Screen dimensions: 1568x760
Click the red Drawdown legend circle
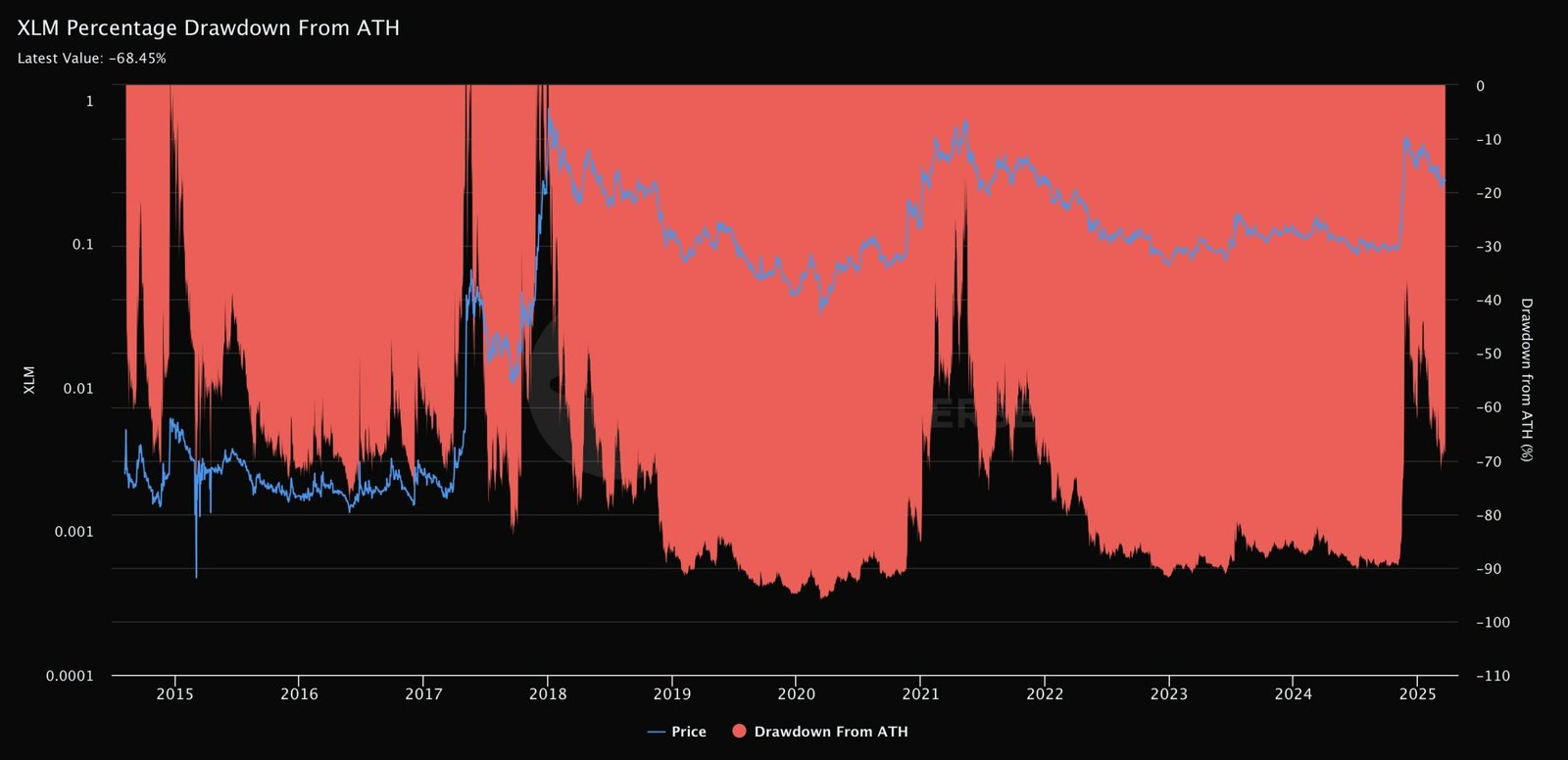pos(739,732)
